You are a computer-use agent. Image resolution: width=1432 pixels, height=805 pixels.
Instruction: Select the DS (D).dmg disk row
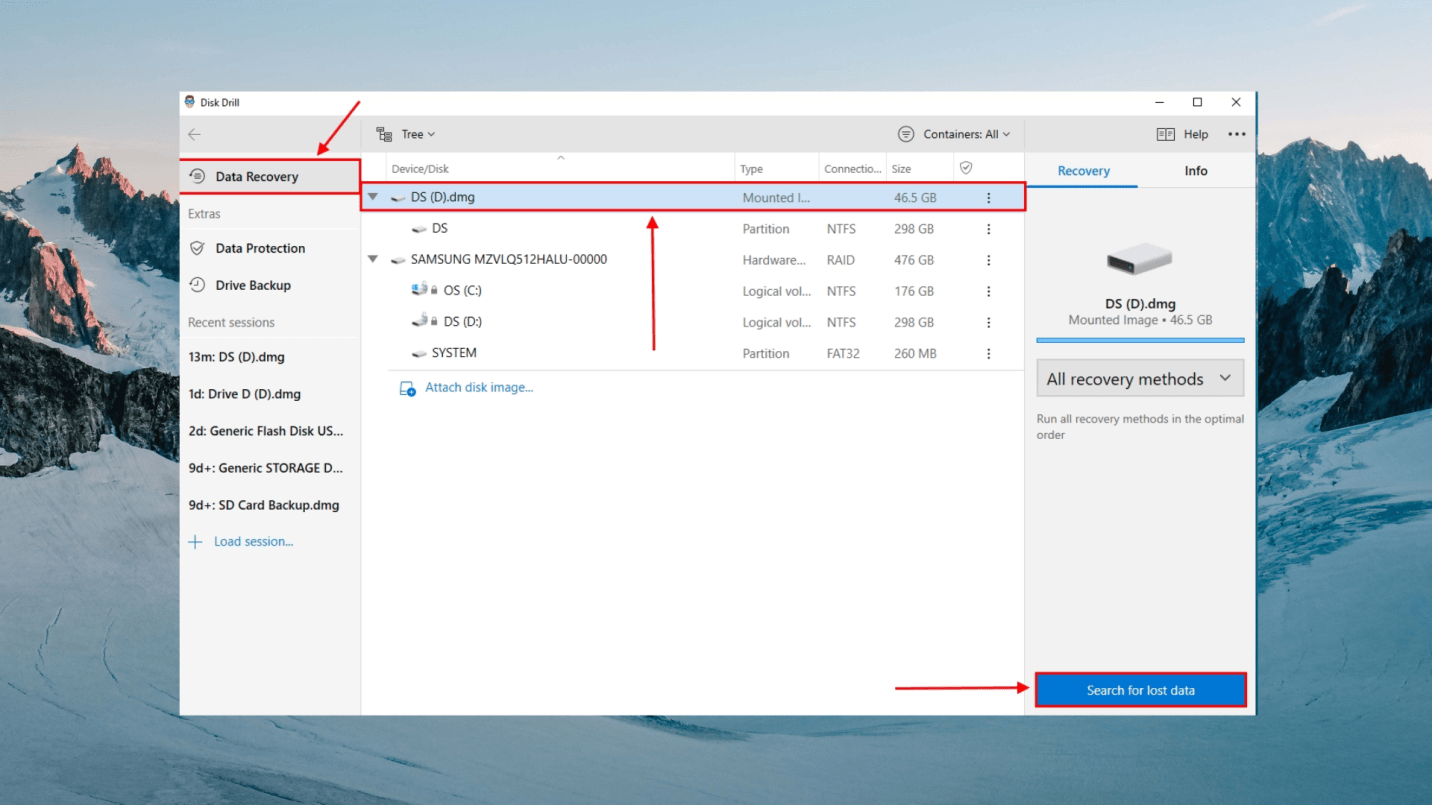pos(693,197)
